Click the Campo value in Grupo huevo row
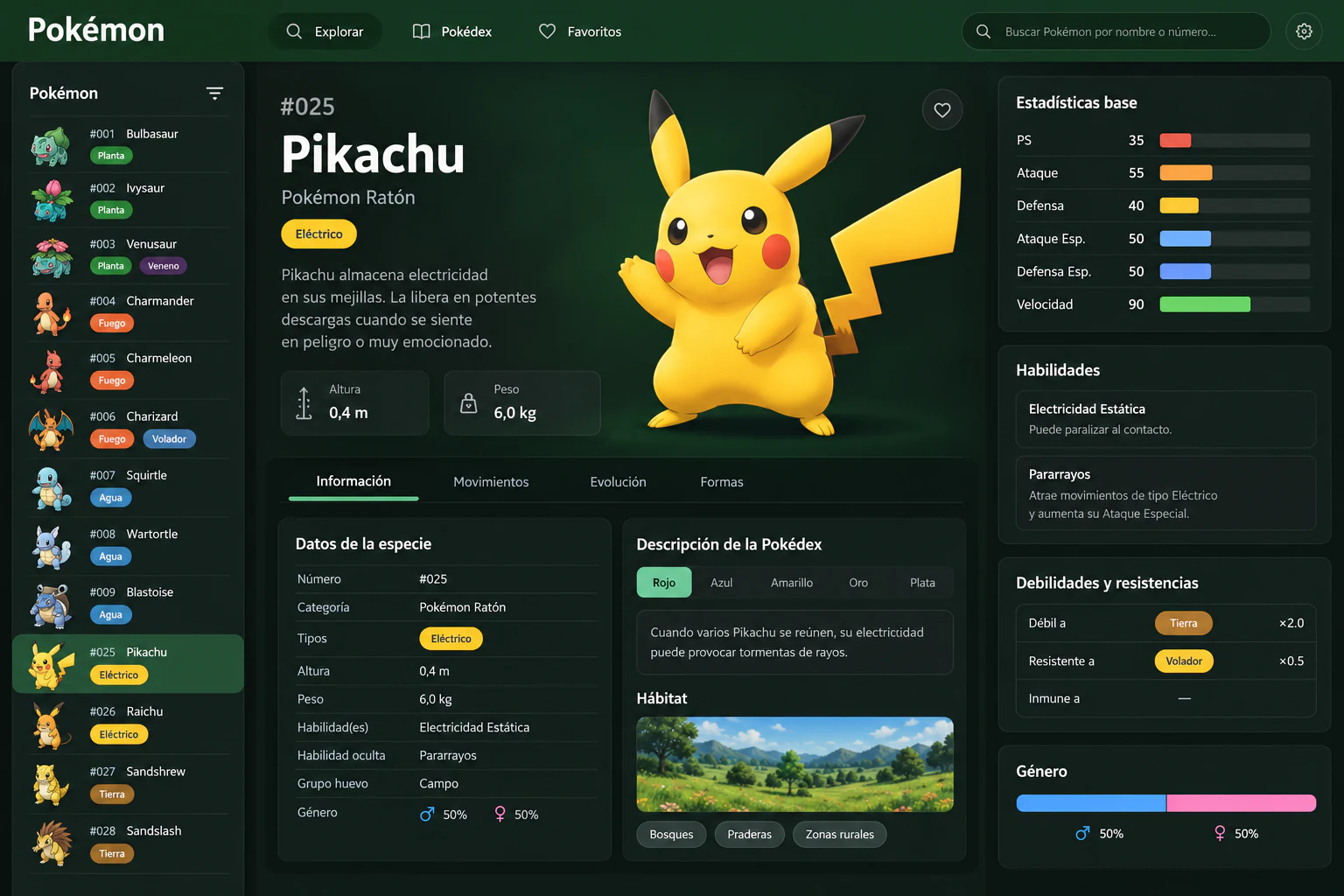Image resolution: width=1344 pixels, height=896 pixels. click(438, 784)
